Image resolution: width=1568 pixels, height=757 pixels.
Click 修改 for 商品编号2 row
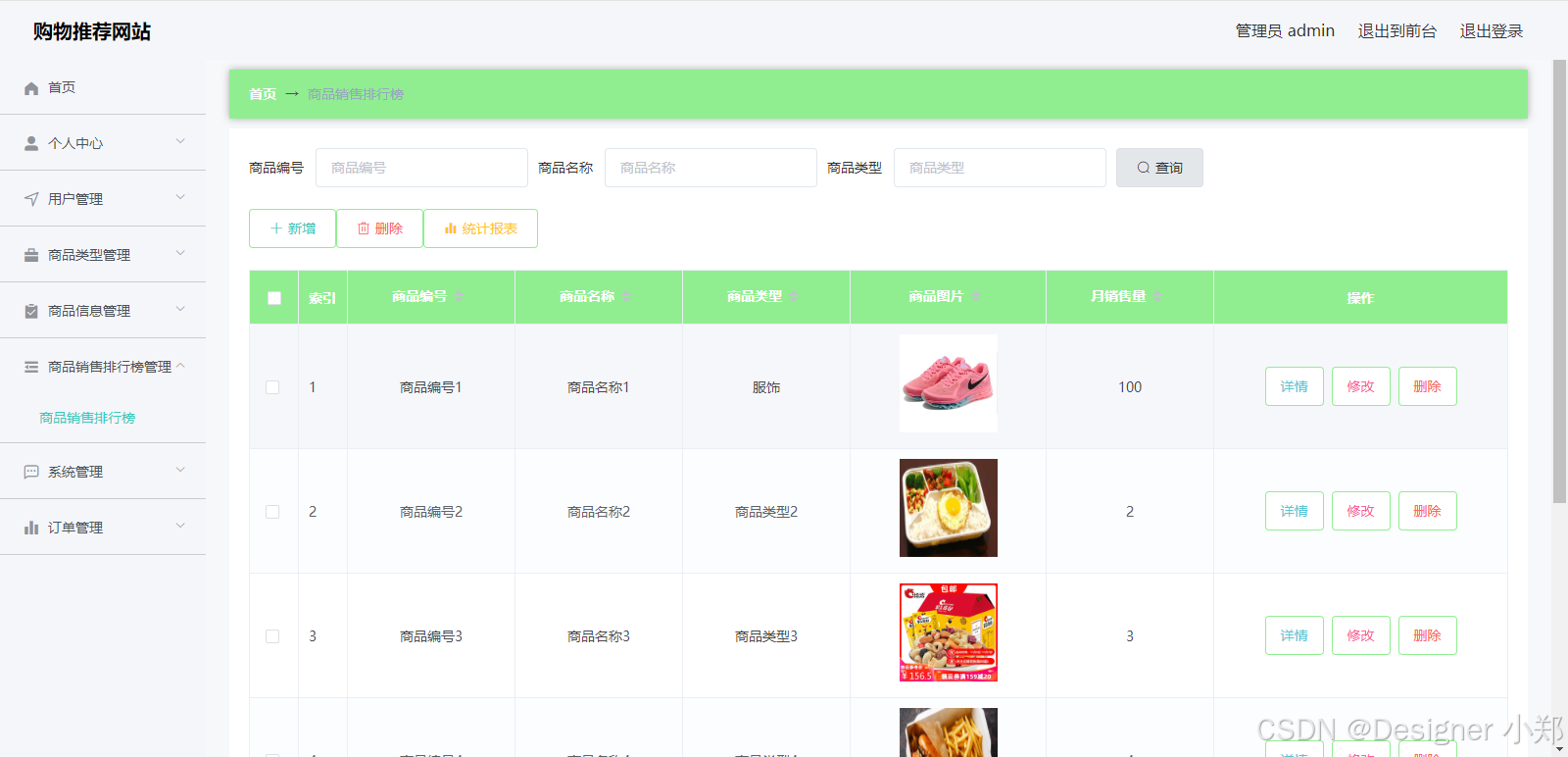pyautogui.click(x=1361, y=511)
